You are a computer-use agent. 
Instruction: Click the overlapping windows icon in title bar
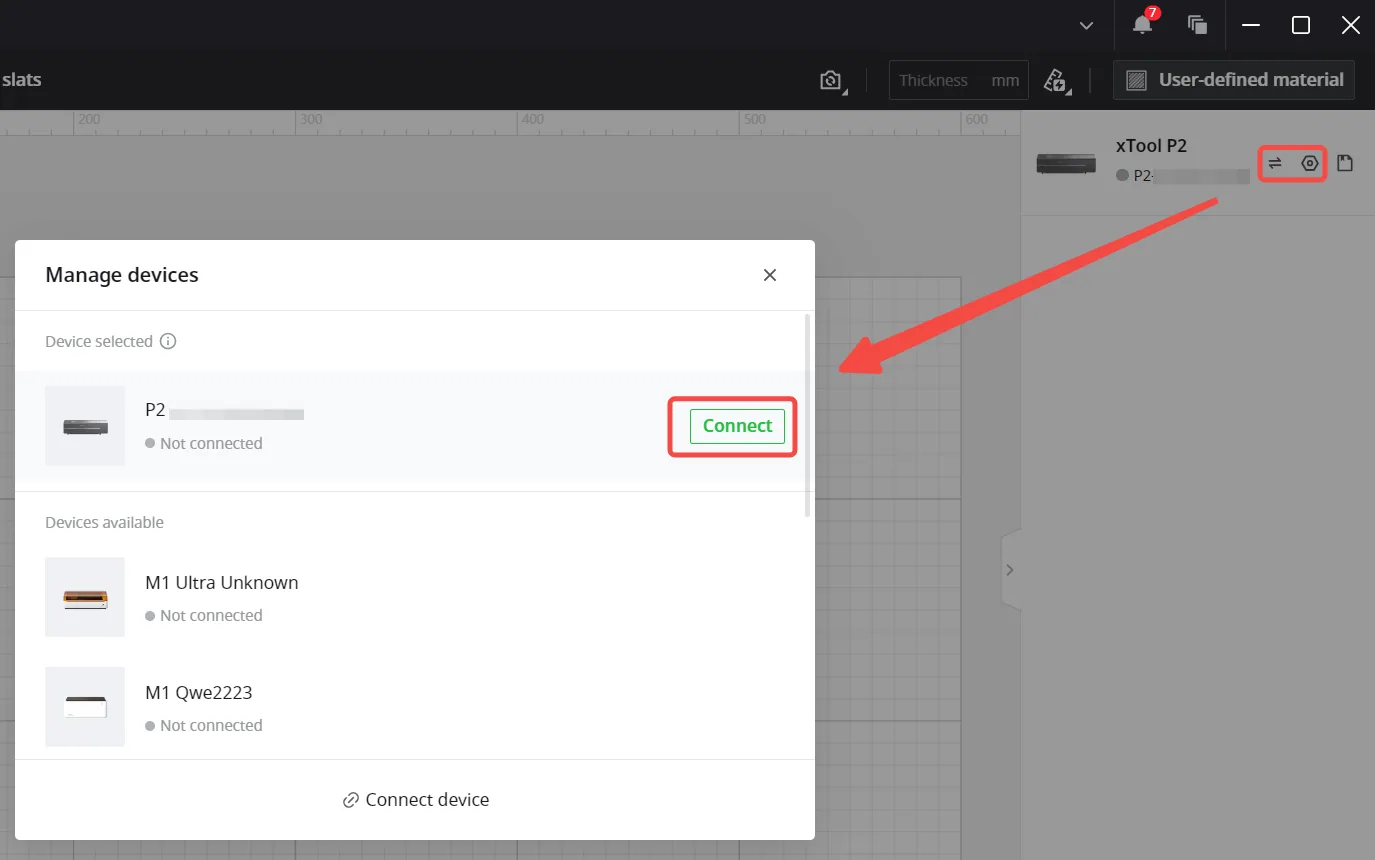pos(1197,25)
